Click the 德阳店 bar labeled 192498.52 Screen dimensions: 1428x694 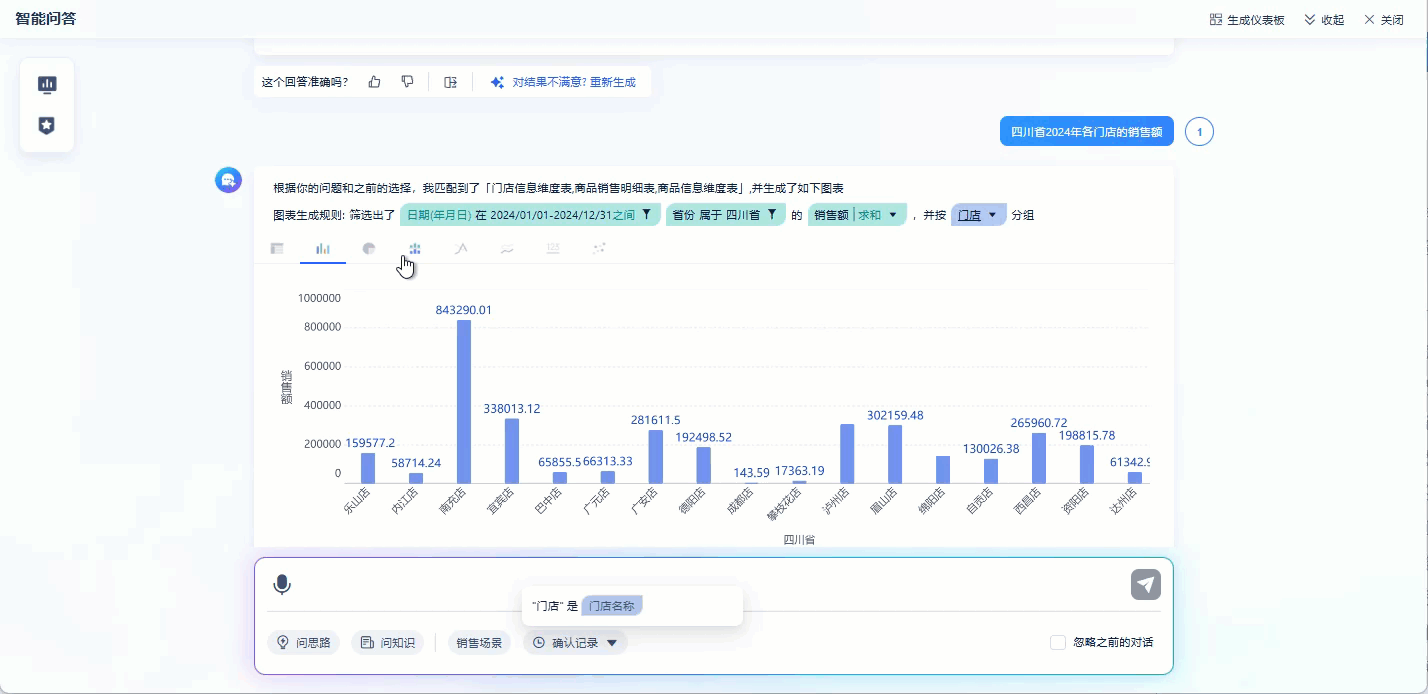tap(704, 465)
